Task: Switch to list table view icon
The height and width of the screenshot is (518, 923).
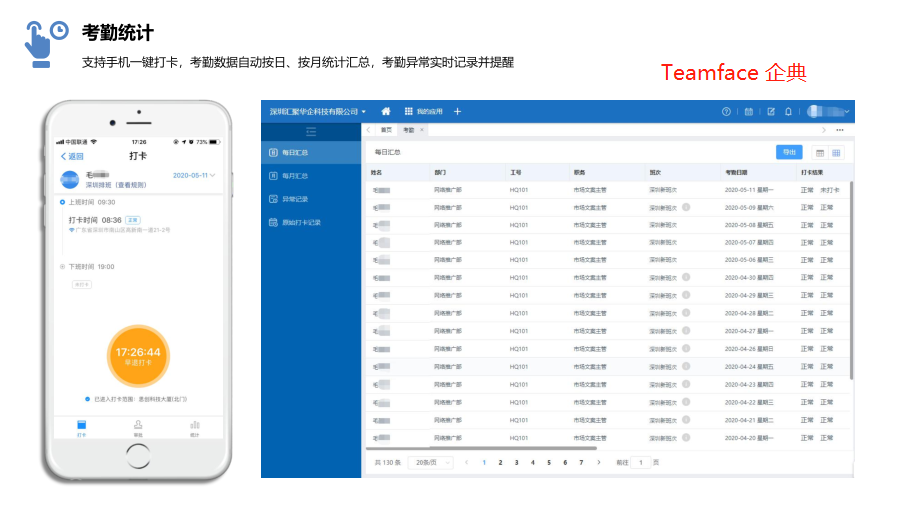Action: pyautogui.click(x=820, y=153)
